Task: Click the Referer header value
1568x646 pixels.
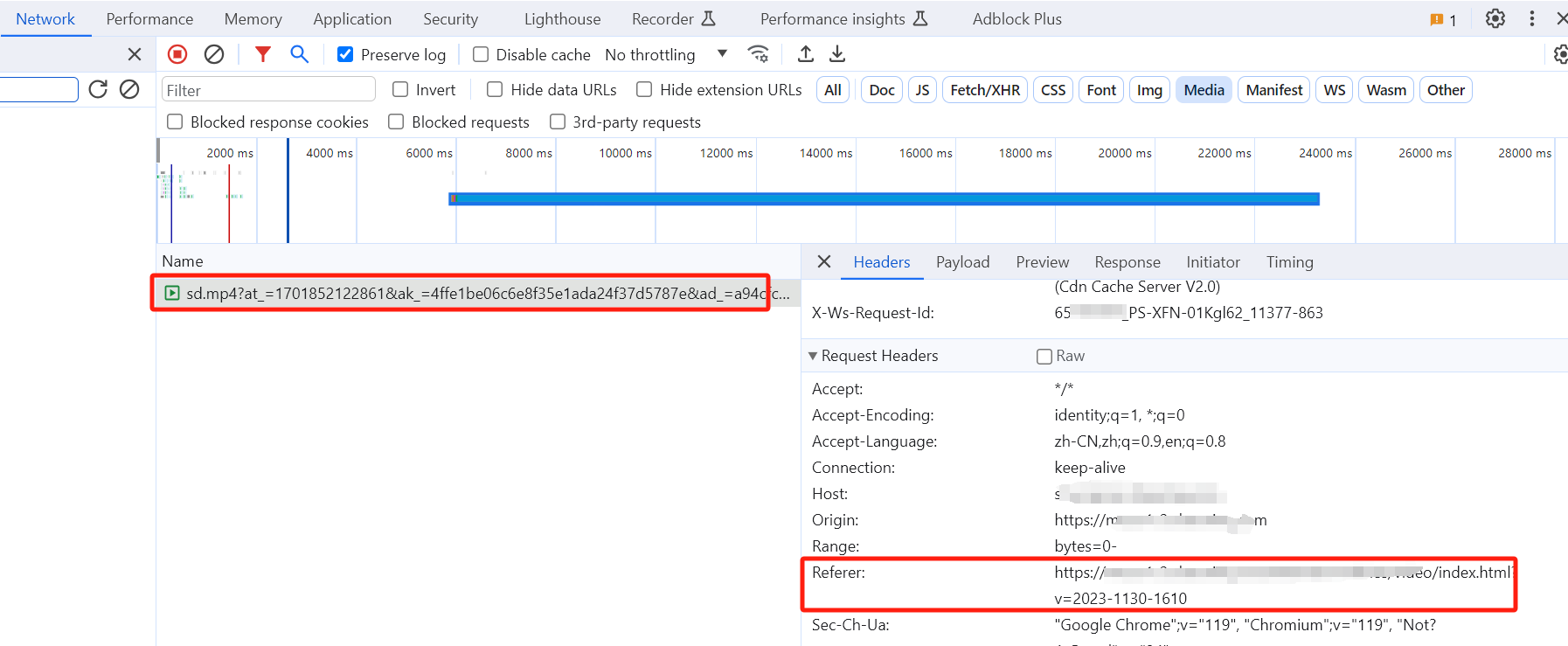Action: coord(1283,585)
